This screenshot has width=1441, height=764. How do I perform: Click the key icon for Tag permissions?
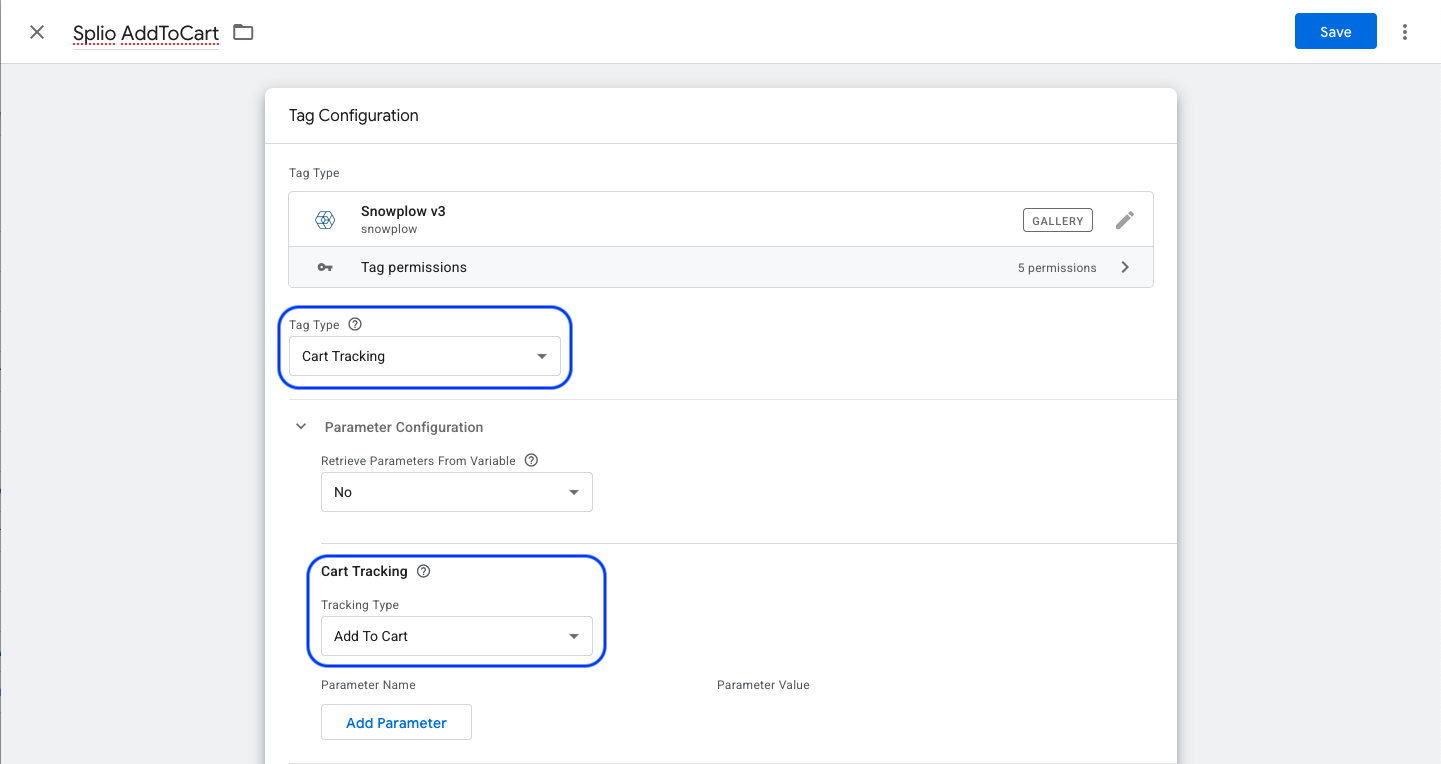pyautogui.click(x=325, y=268)
